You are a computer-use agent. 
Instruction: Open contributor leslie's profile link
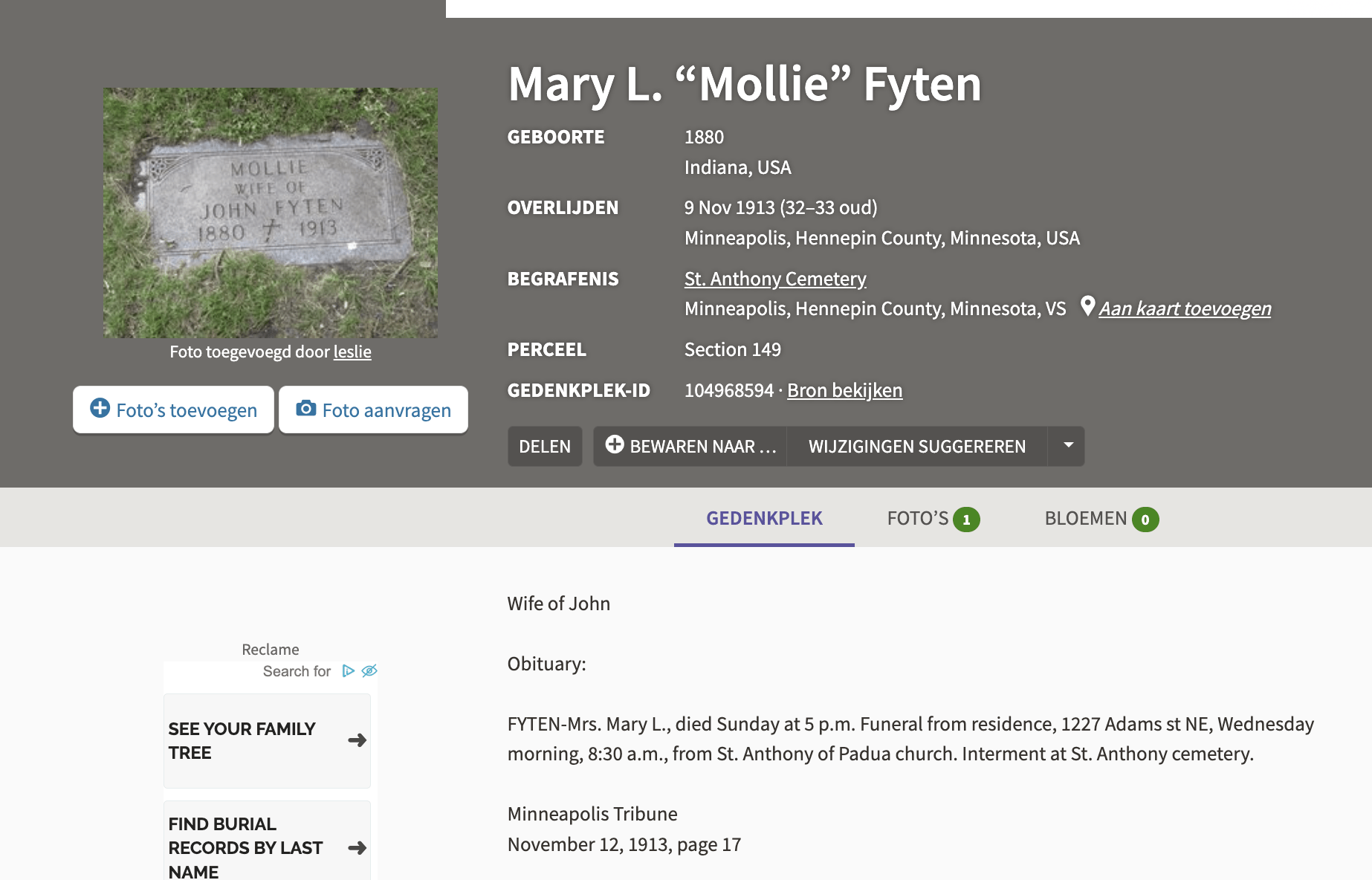(x=352, y=352)
